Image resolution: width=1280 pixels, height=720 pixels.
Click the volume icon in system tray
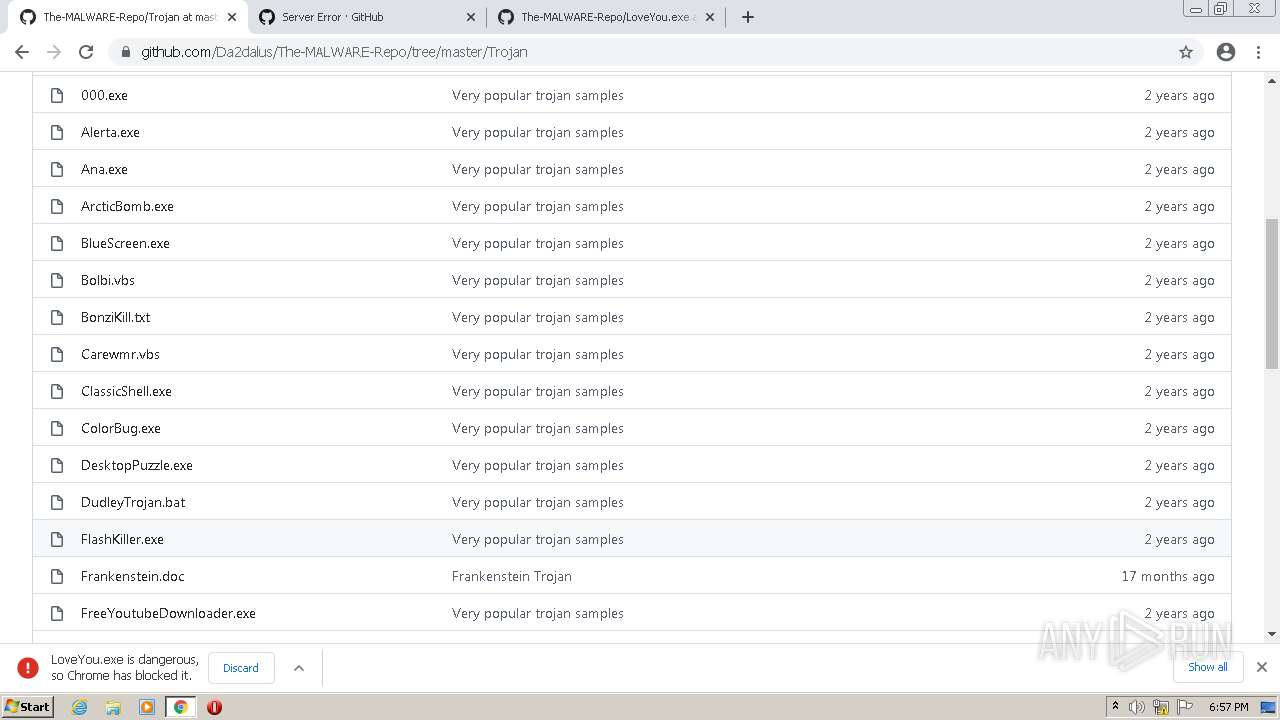click(x=1137, y=707)
